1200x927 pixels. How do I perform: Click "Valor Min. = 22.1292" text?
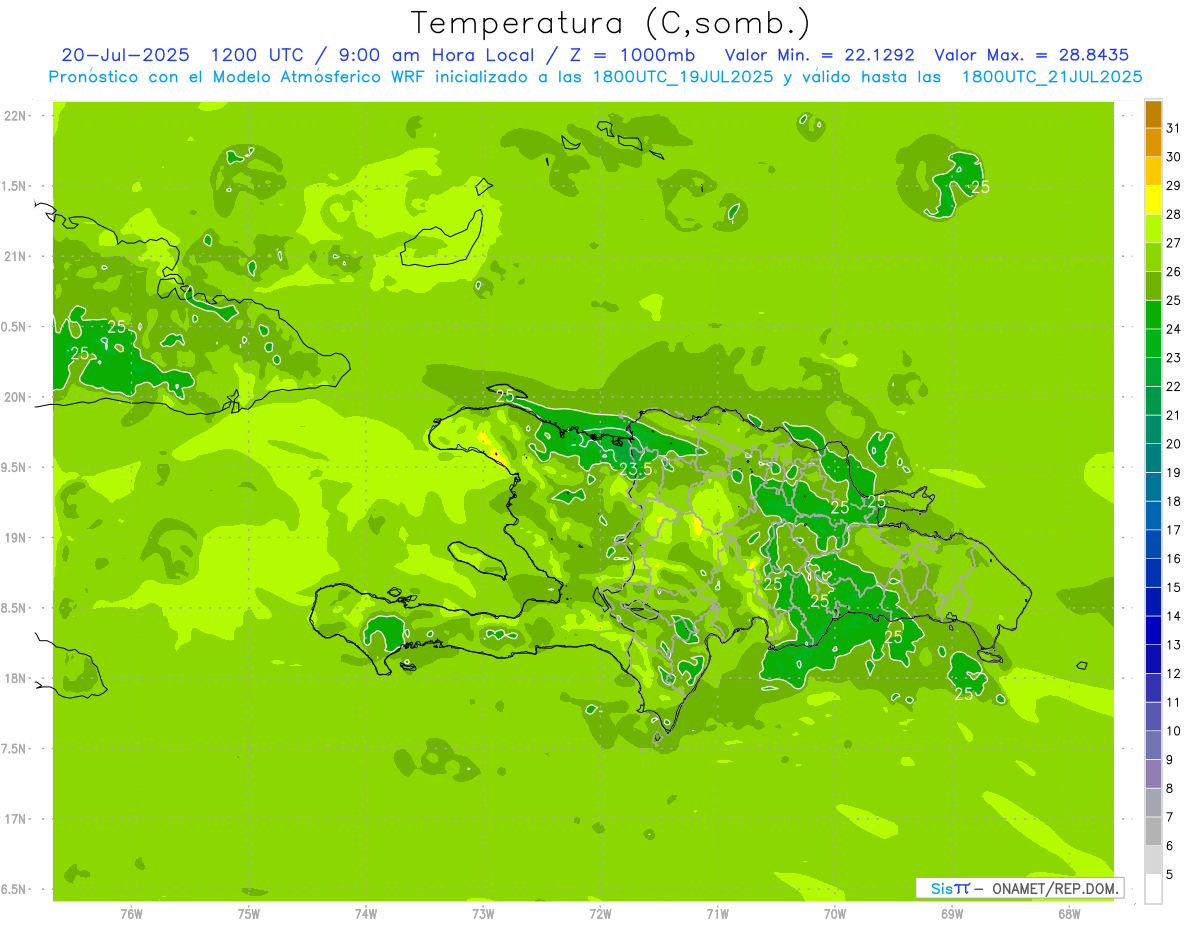pos(819,55)
